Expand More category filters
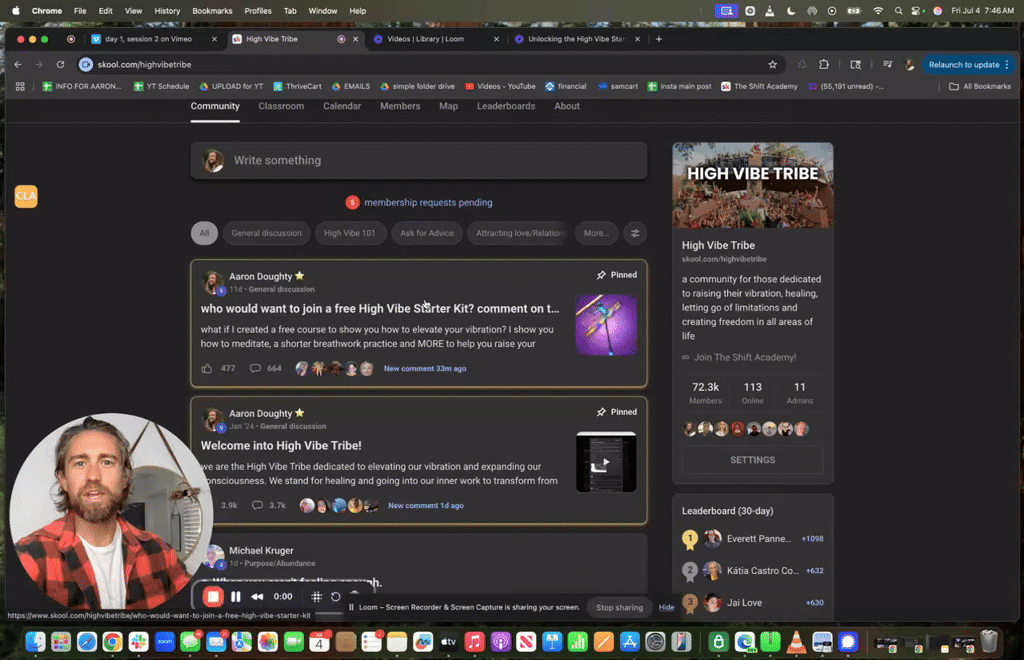 coord(596,233)
